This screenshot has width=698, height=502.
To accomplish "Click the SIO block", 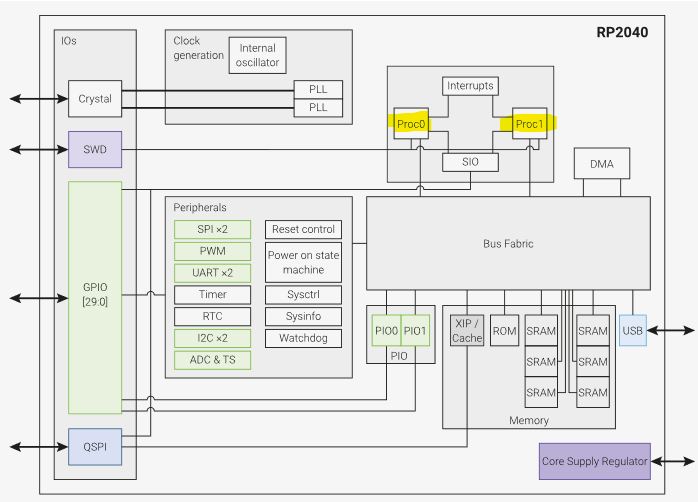I will [x=470, y=162].
